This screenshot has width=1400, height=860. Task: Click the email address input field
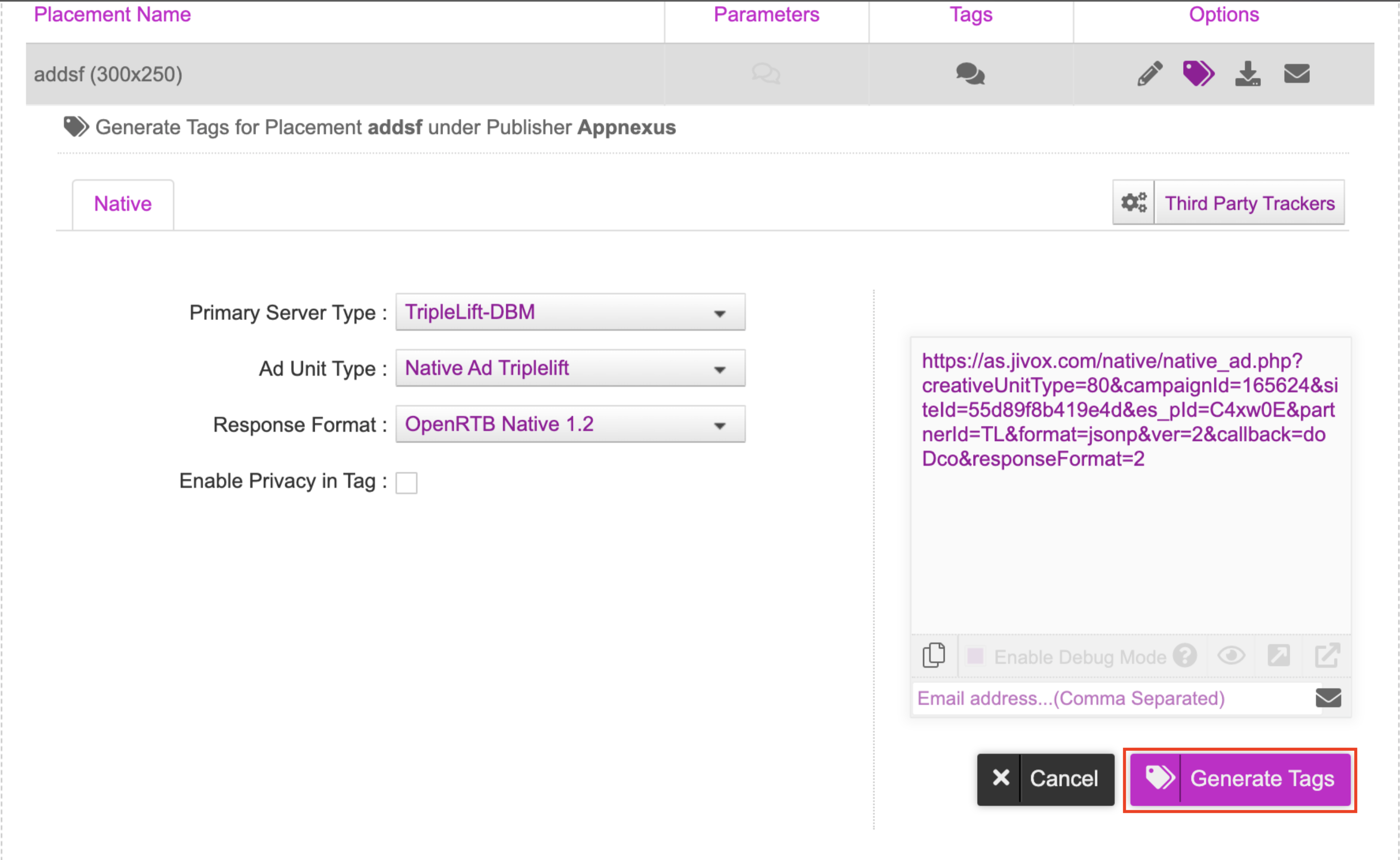pyautogui.click(x=1109, y=698)
